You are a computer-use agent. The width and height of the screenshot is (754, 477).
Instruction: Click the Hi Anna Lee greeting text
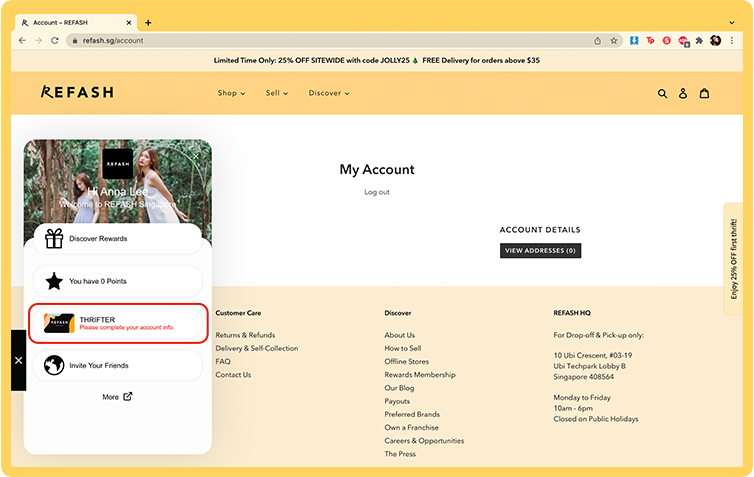118,191
